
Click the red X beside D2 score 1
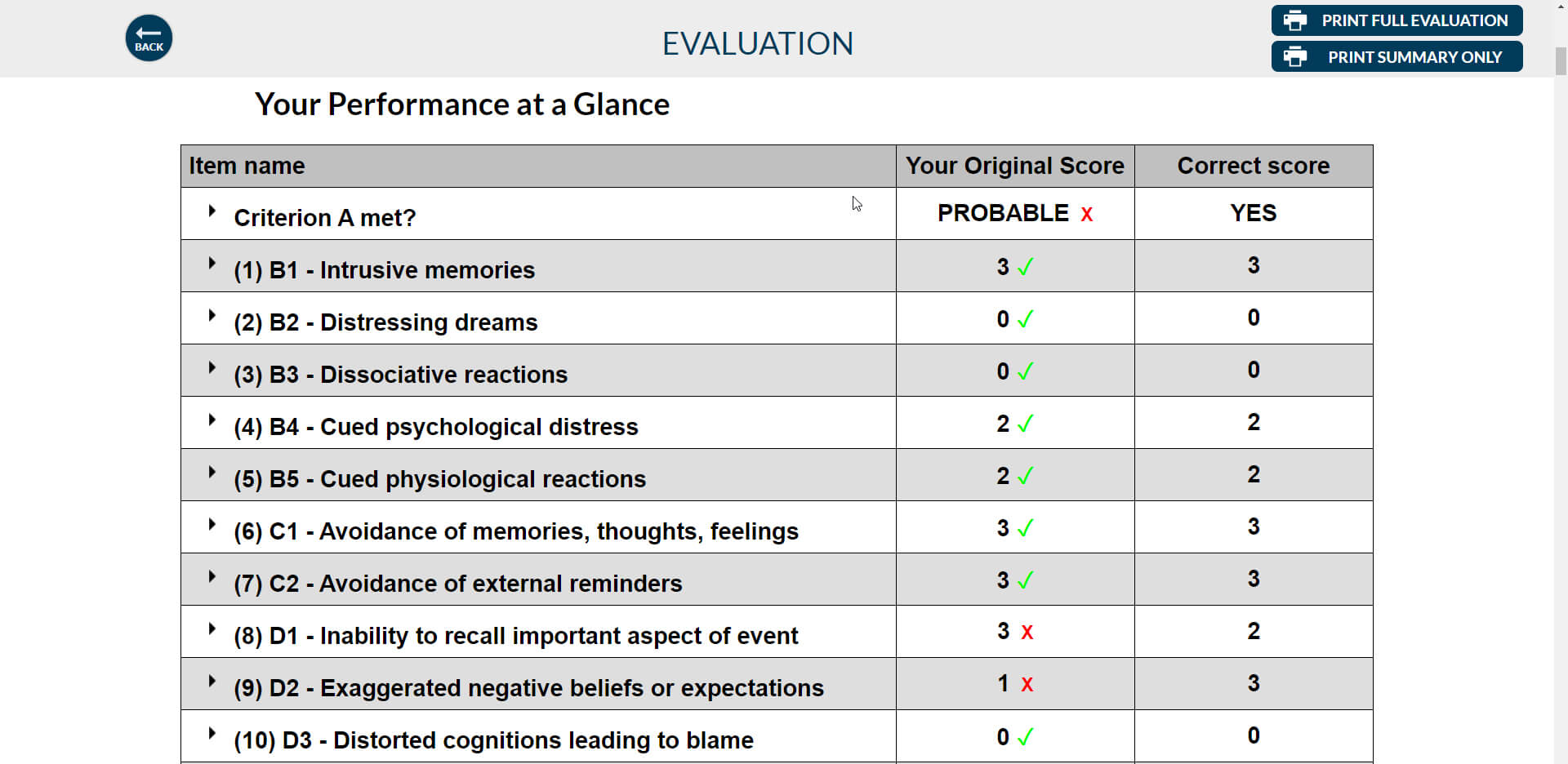coord(1027,685)
